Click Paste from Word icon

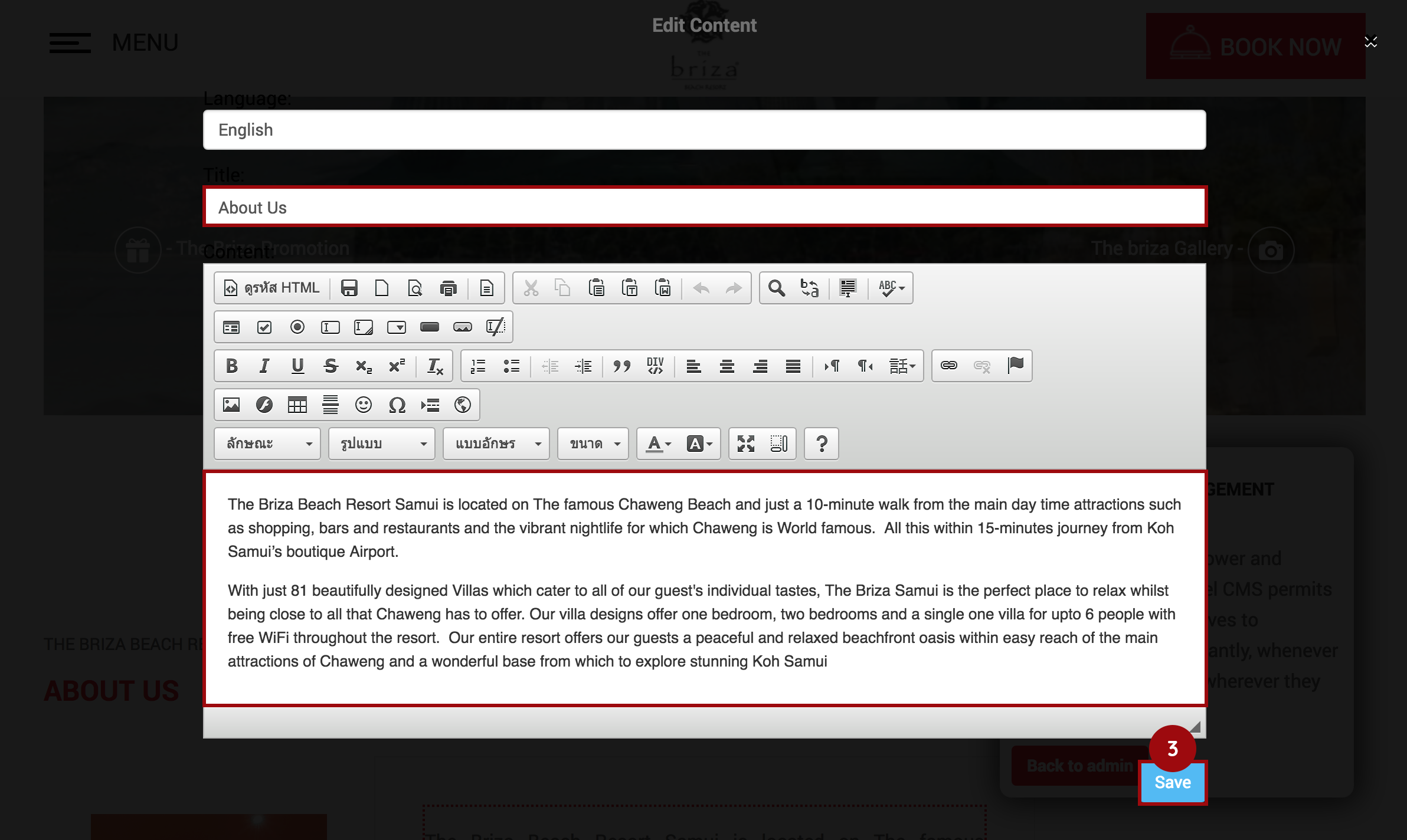click(663, 288)
